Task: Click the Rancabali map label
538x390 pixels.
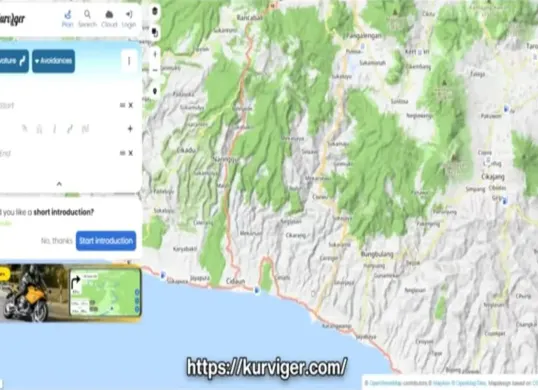Action: pyautogui.click(x=250, y=18)
